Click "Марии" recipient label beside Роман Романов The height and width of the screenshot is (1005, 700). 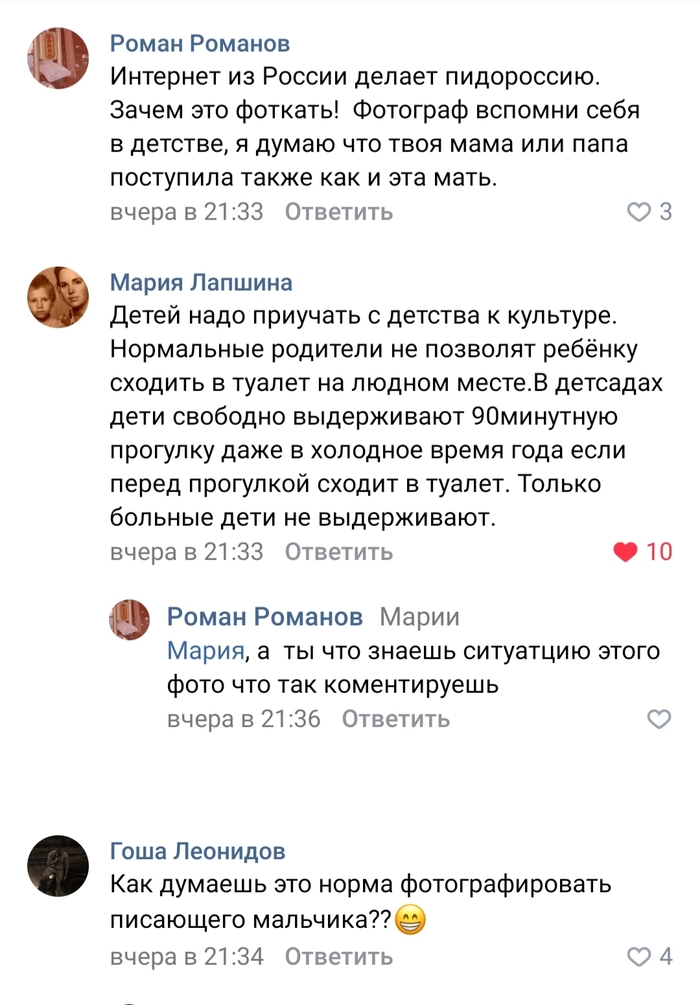click(420, 616)
